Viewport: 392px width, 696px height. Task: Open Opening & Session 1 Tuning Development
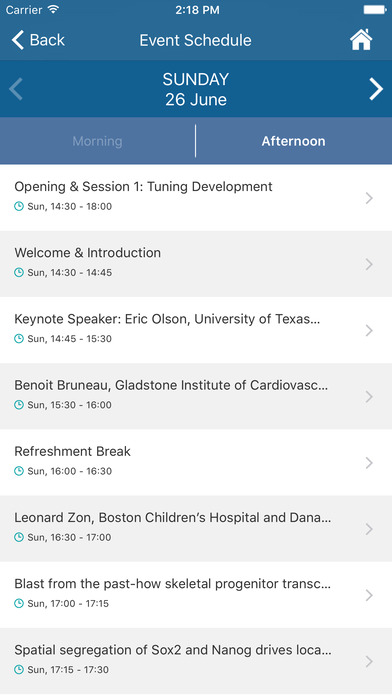coord(196,198)
